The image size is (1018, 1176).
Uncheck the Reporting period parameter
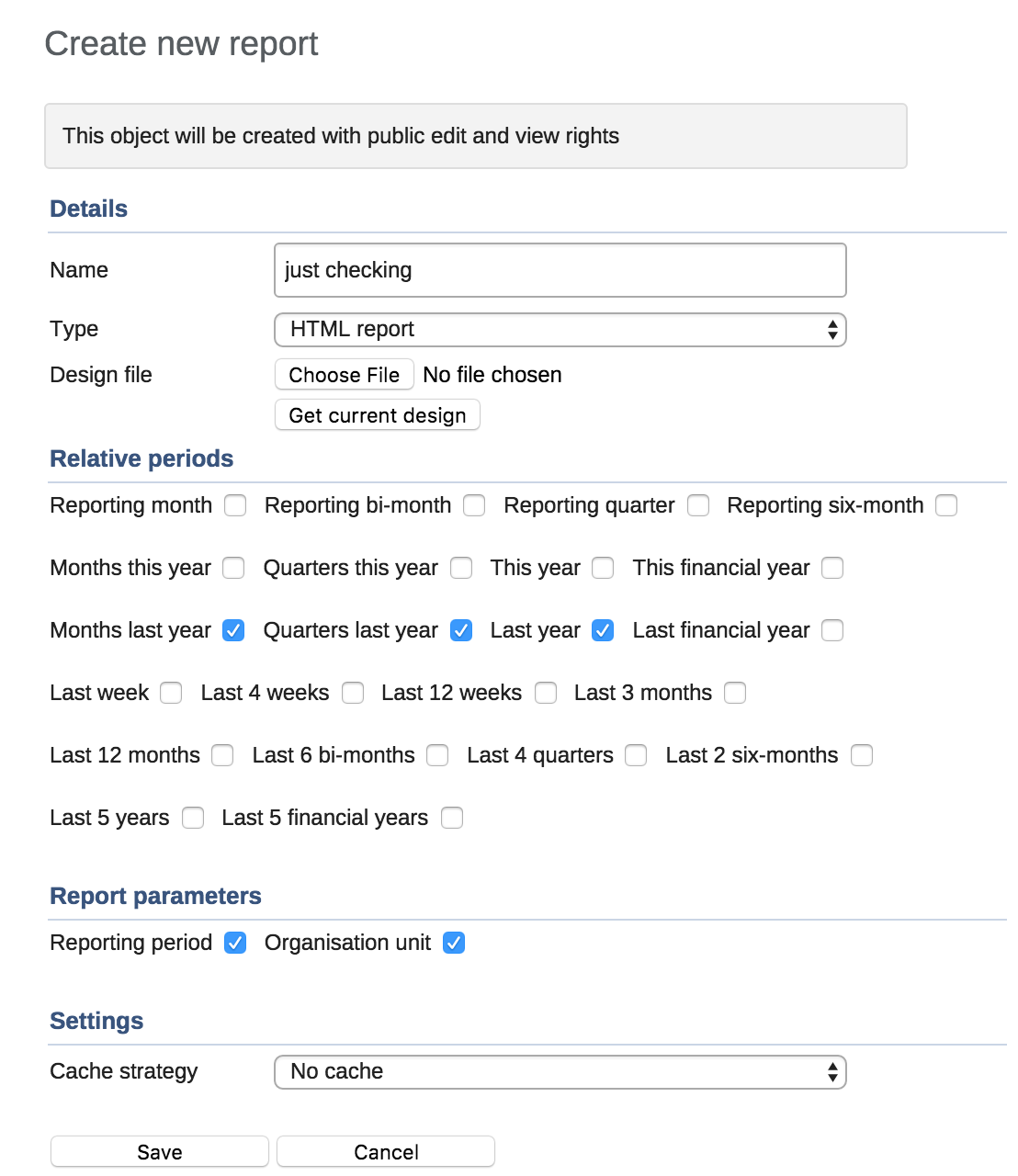pyautogui.click(x=235, y=943)
